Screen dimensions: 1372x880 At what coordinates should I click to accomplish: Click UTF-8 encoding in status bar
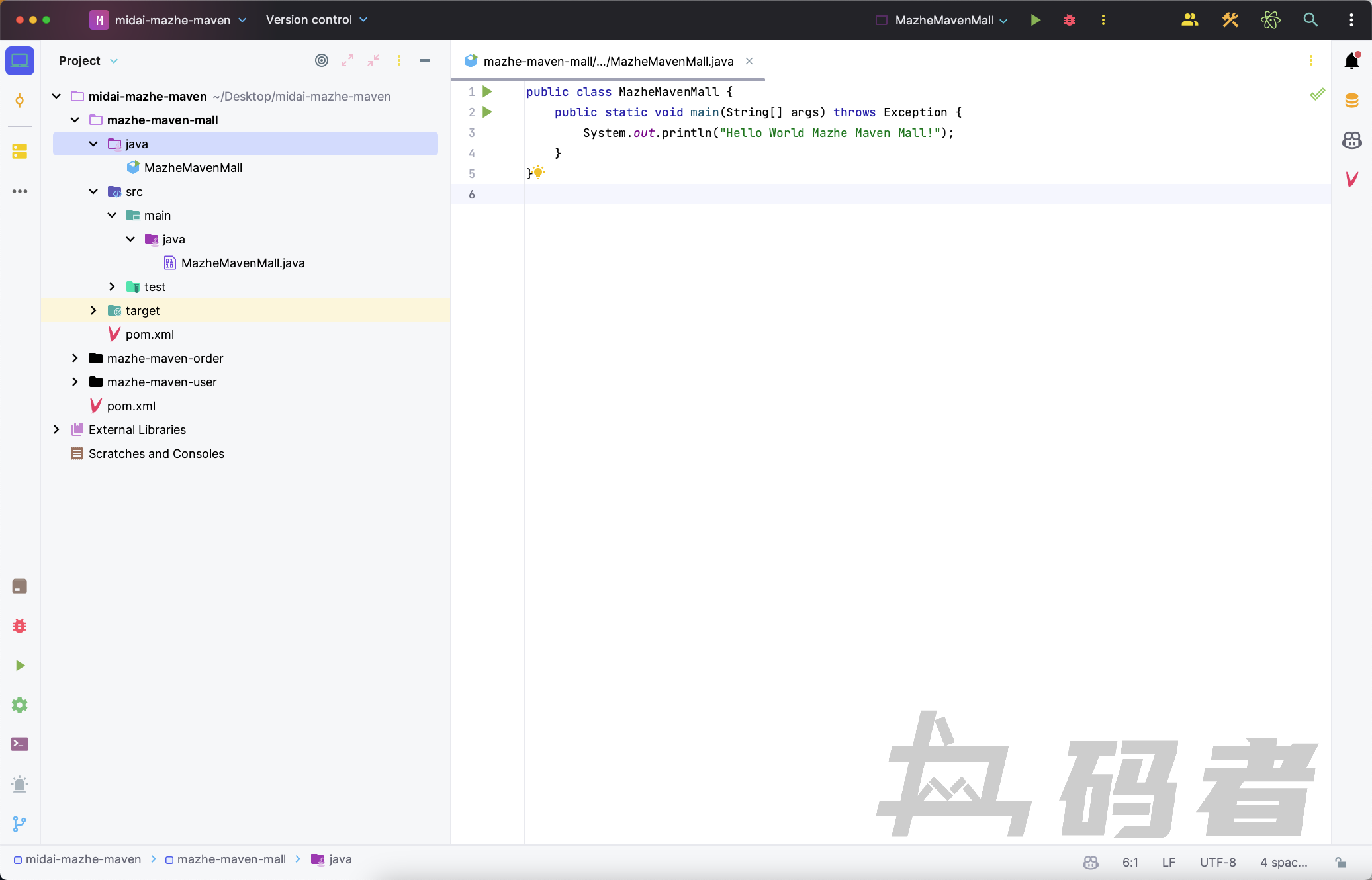point(1217,862)
